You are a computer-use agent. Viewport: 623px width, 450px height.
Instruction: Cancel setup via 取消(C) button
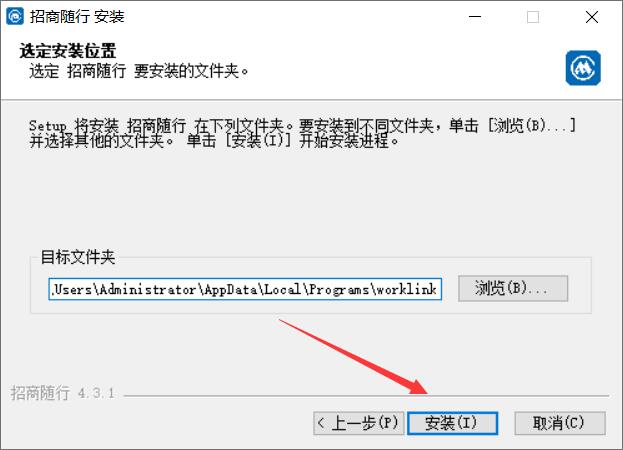coord(560,423)
